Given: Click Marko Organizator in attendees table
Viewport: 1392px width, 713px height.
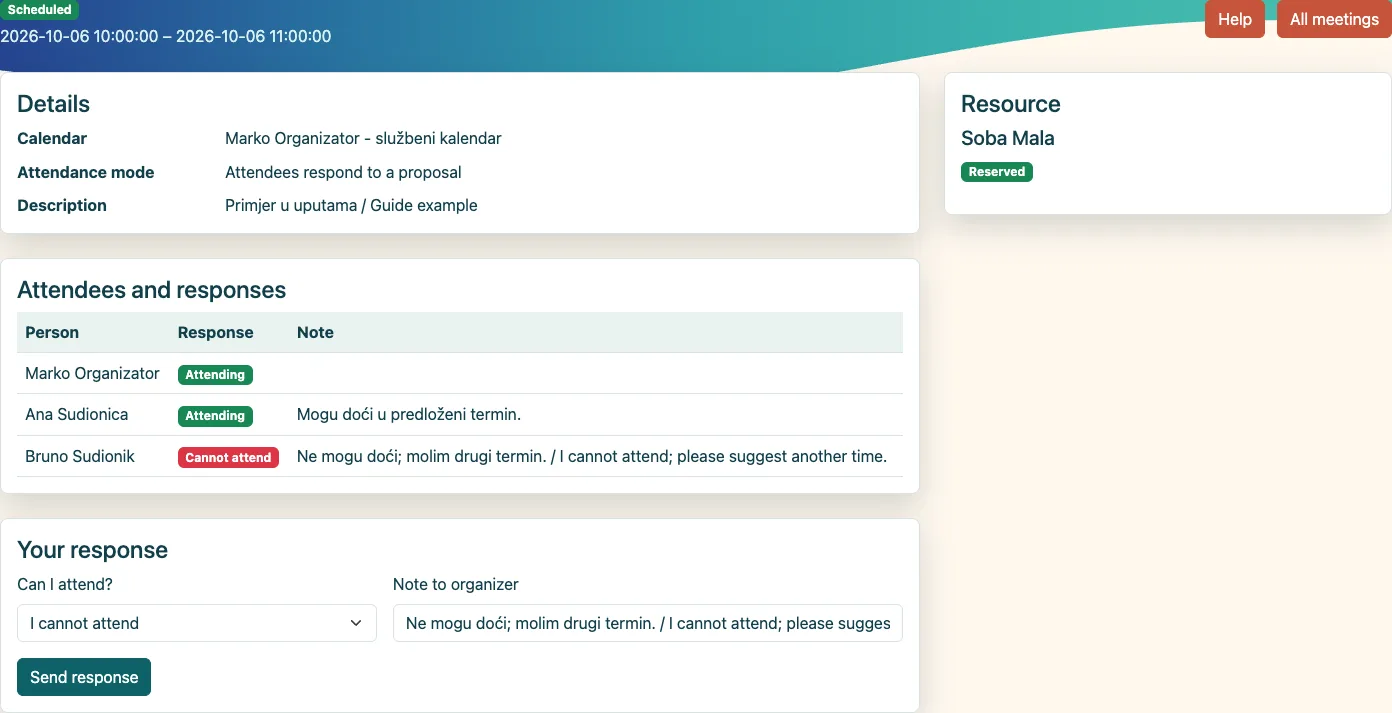Looking at the screenshot, I should 92,374.
